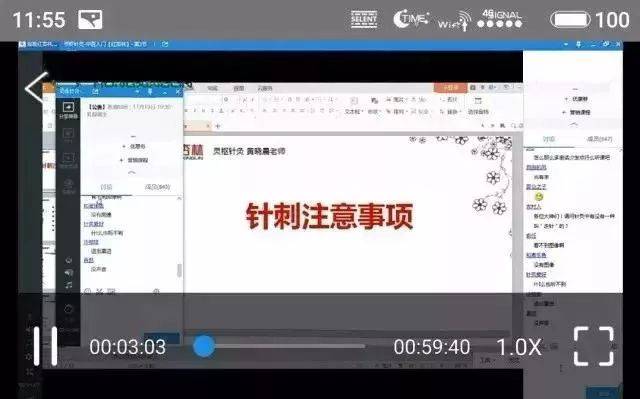Tap the WiFi status icon
This screenshot has height=399, width=640.
[x=454, y=20]
